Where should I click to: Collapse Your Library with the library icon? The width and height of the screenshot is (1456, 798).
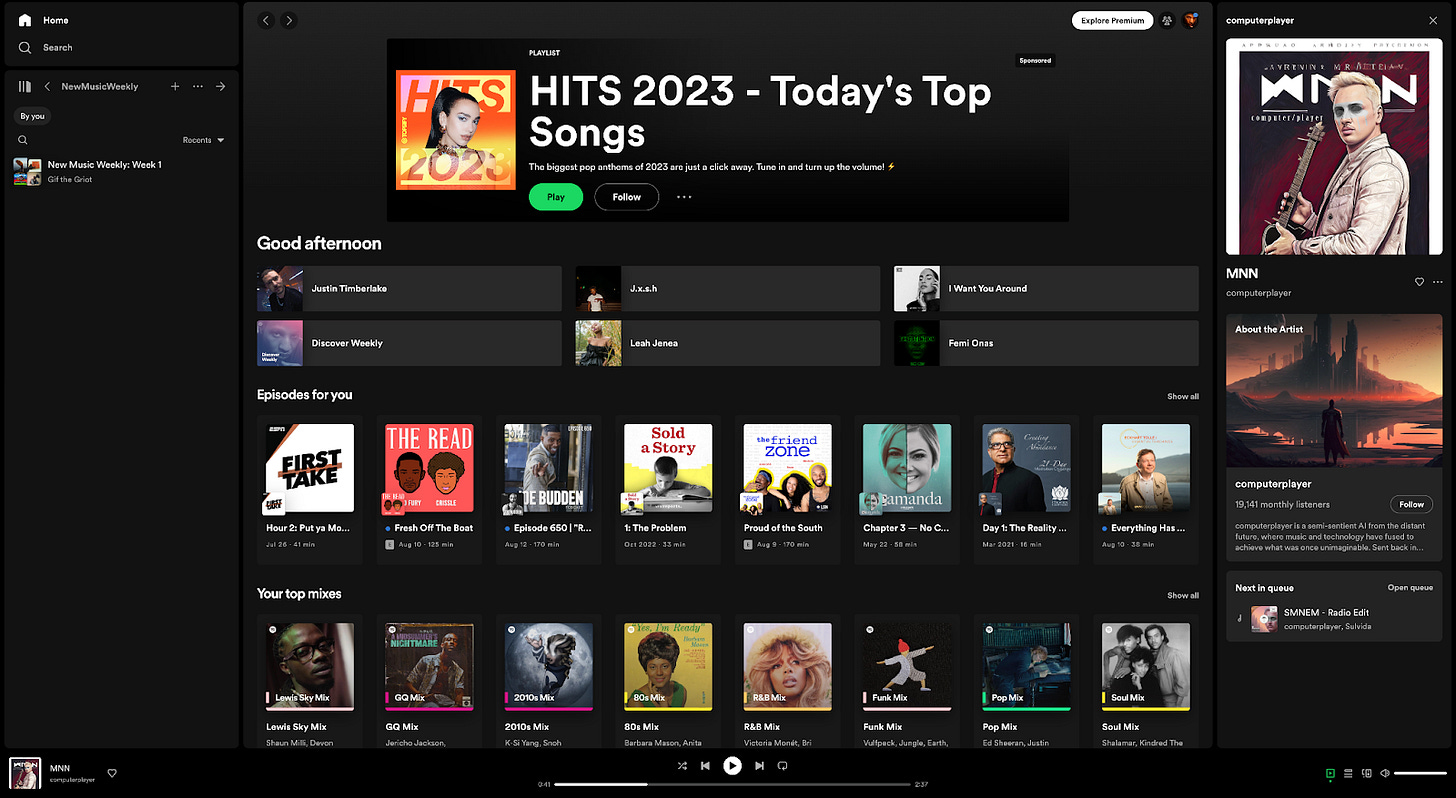(25, 87)
